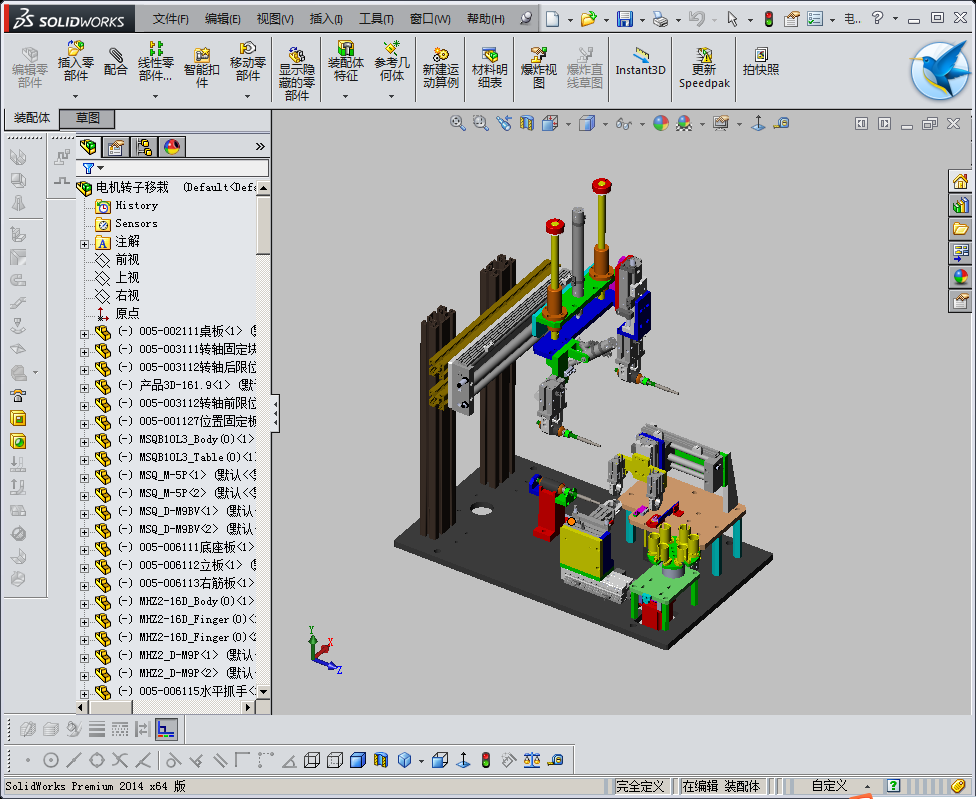This screenshot has height=799, width=976.
Task: Toggle Instant3D mode
Action: [x=640, y=61]
